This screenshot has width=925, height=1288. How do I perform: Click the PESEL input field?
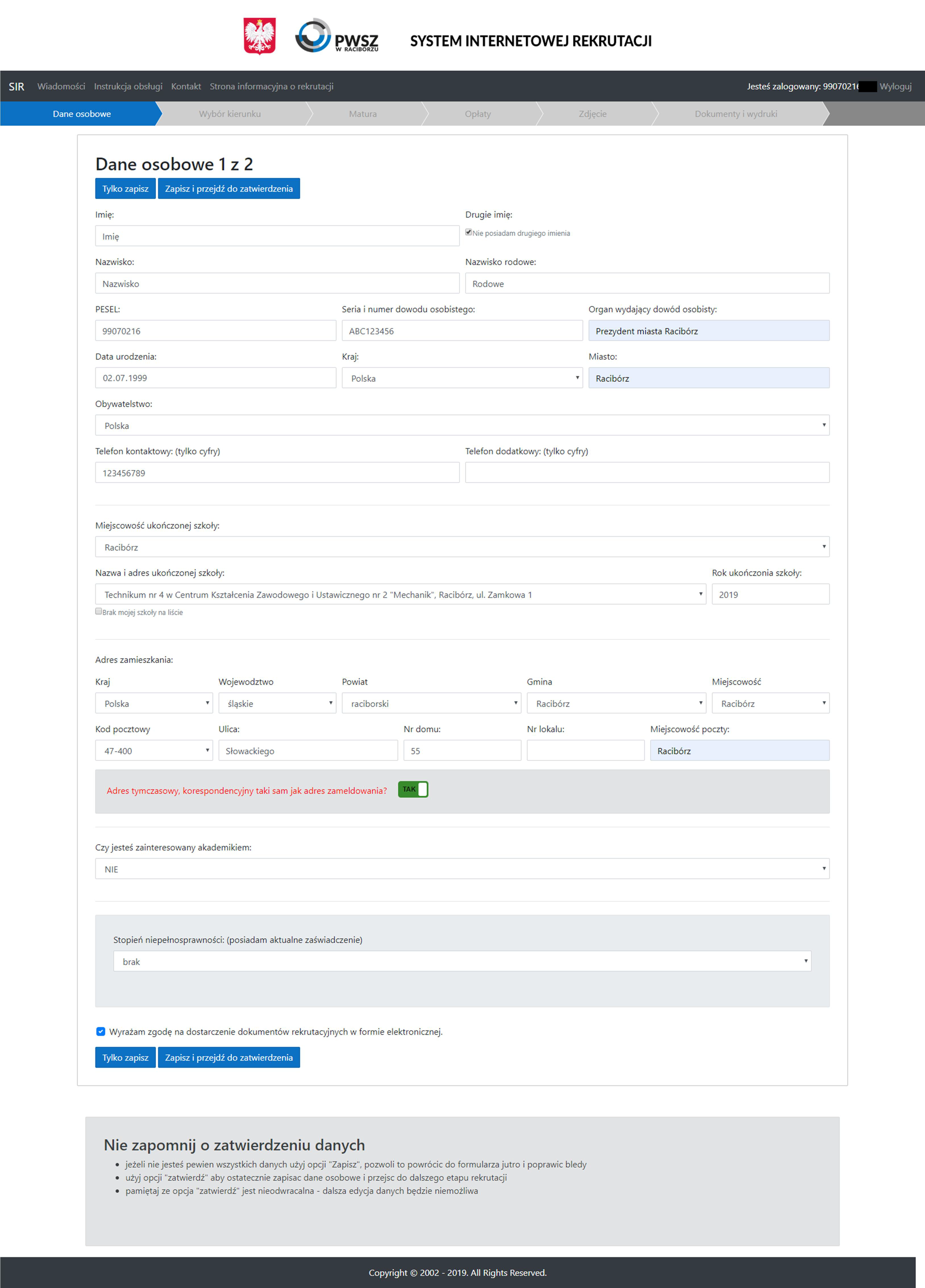pos(215,331)
